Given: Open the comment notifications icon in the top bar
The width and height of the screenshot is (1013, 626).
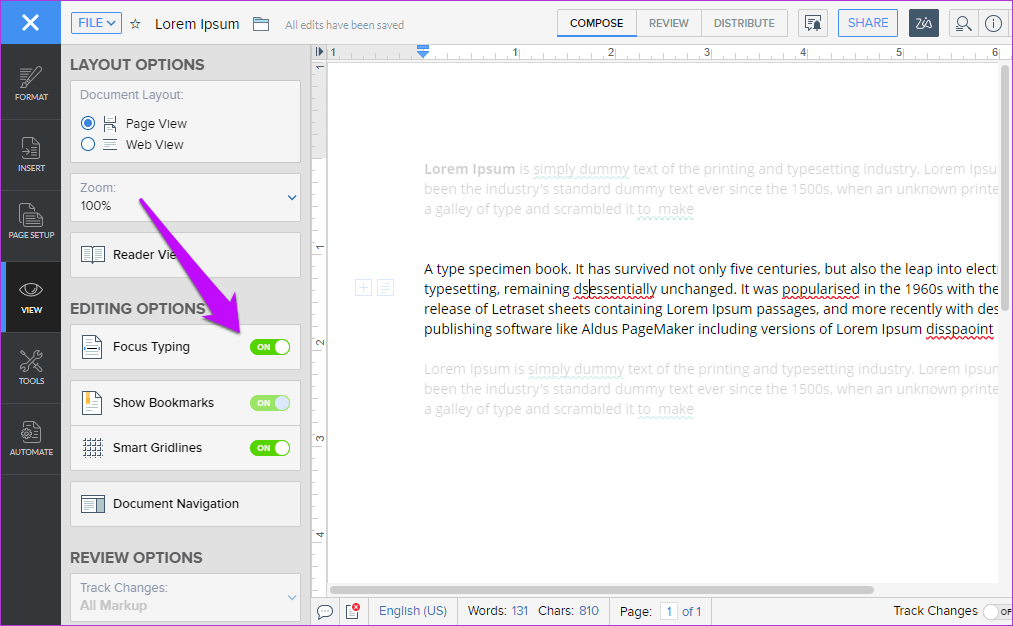Looking at the screenshot, I should (x=813, y=23).
